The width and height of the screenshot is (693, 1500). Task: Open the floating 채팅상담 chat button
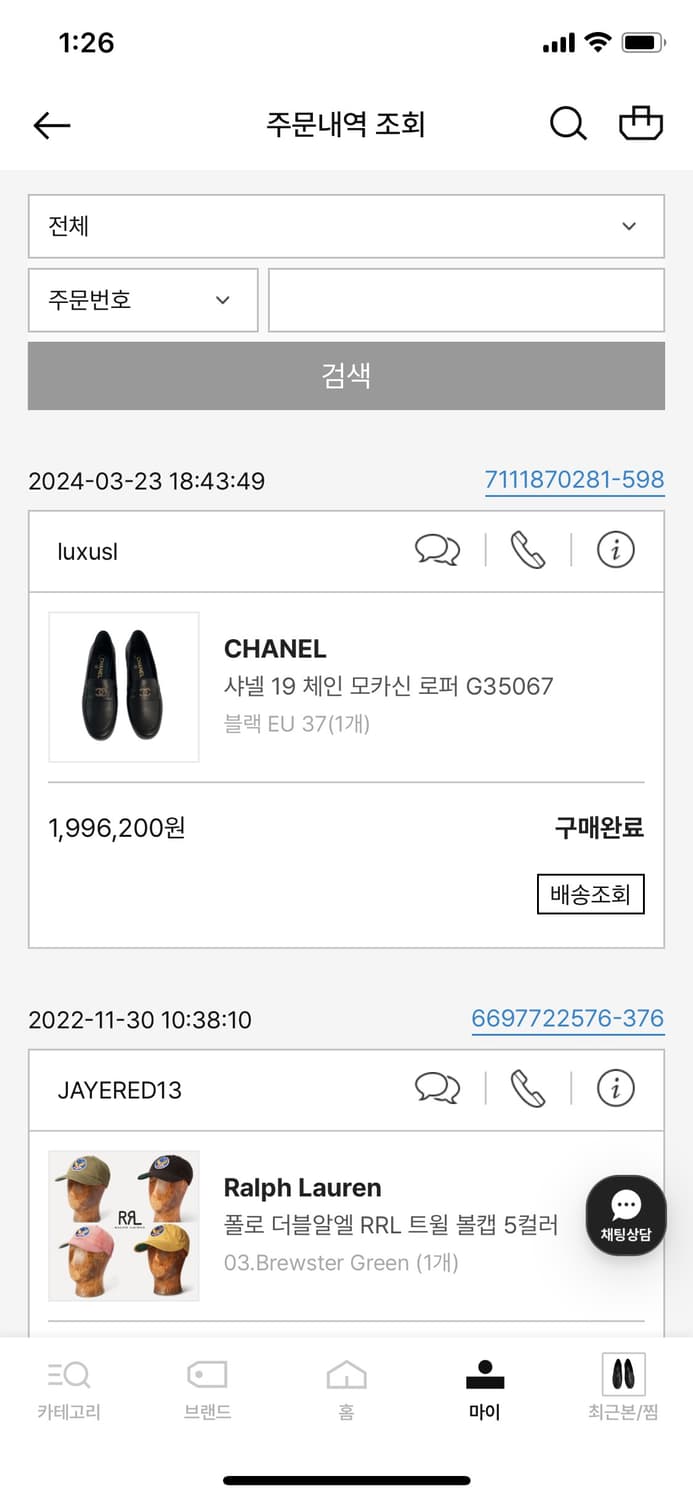624,1215
